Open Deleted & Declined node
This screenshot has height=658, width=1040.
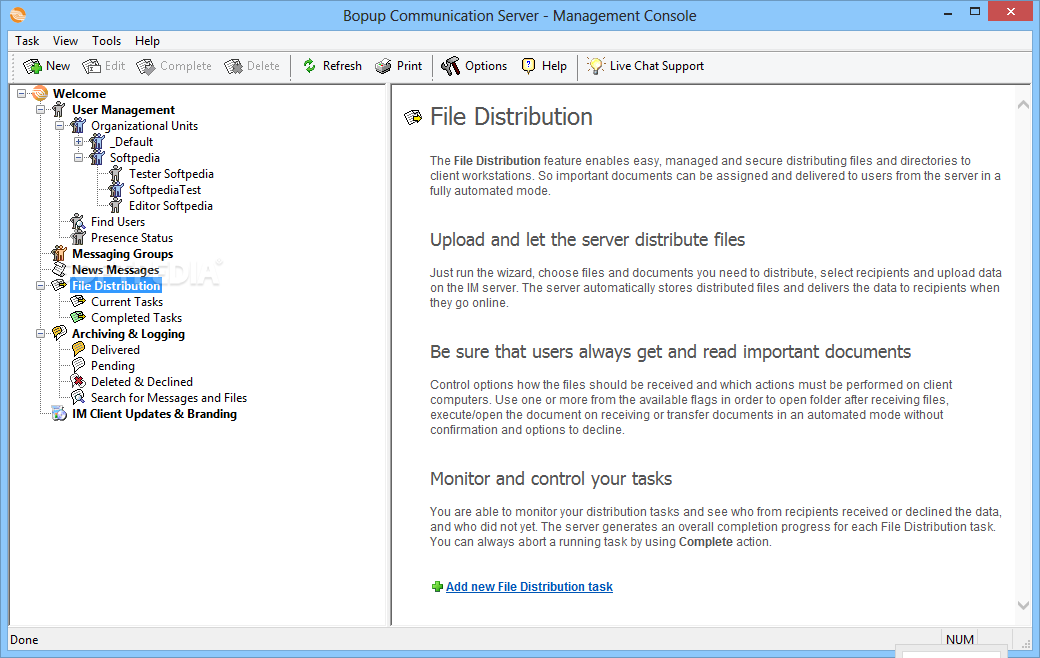click(x=142, y=382)
